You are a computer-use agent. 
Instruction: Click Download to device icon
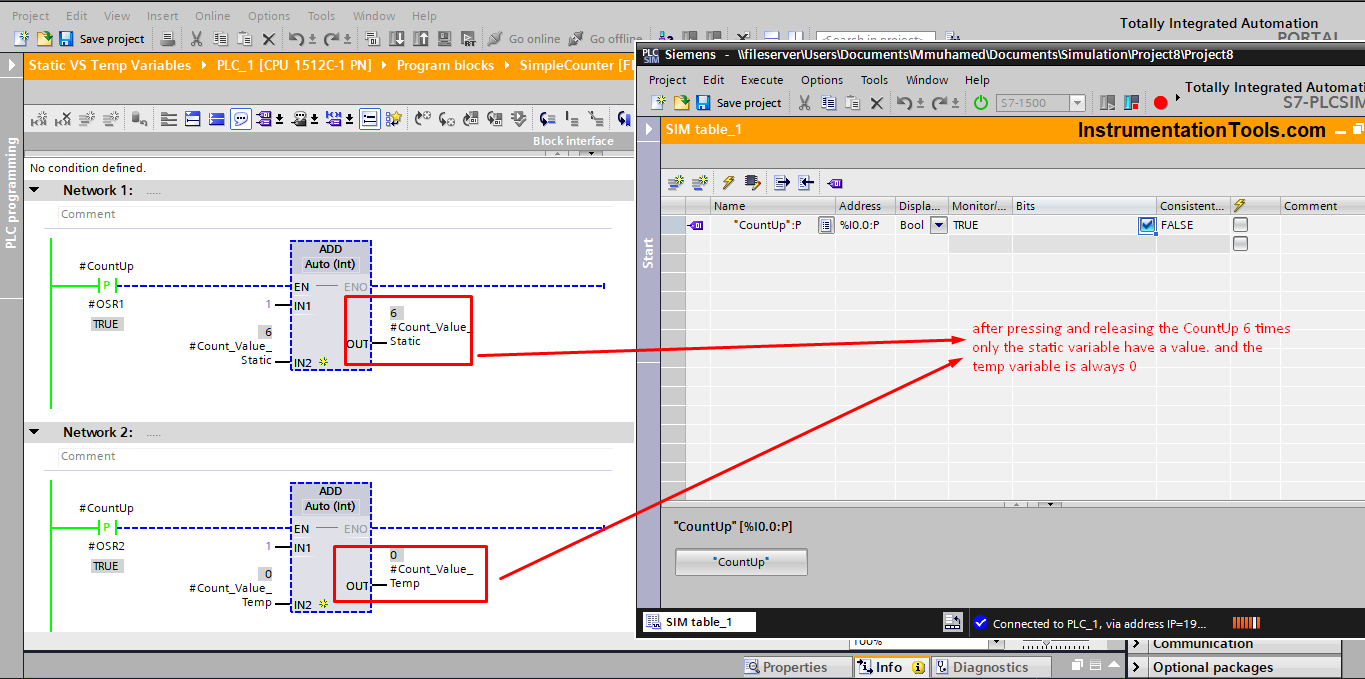pos(396,39)
